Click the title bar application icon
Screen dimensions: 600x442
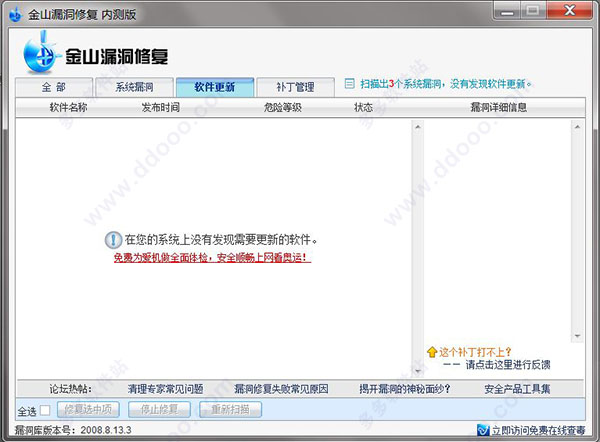[15, 15]
